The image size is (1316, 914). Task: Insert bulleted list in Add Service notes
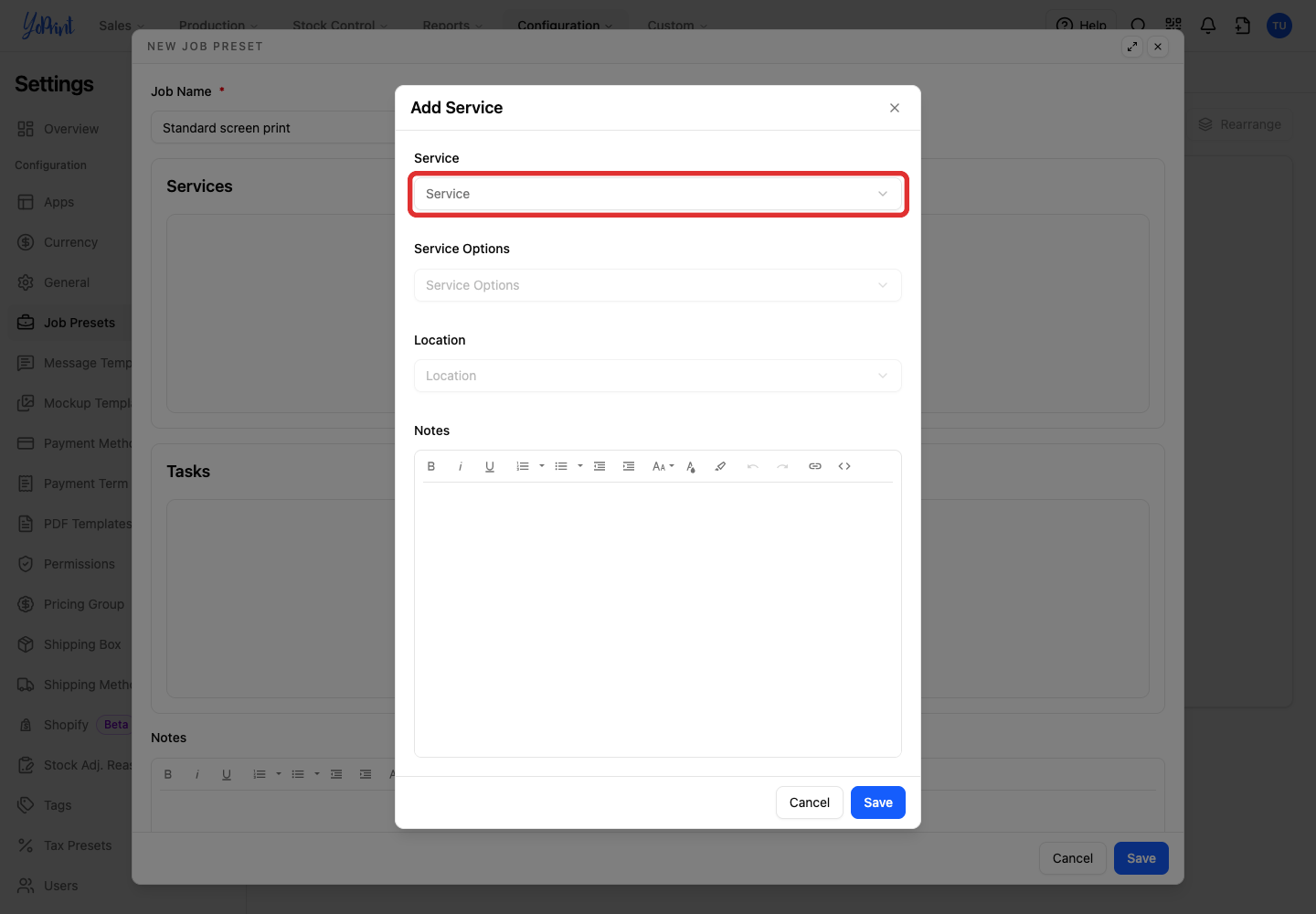561,466
